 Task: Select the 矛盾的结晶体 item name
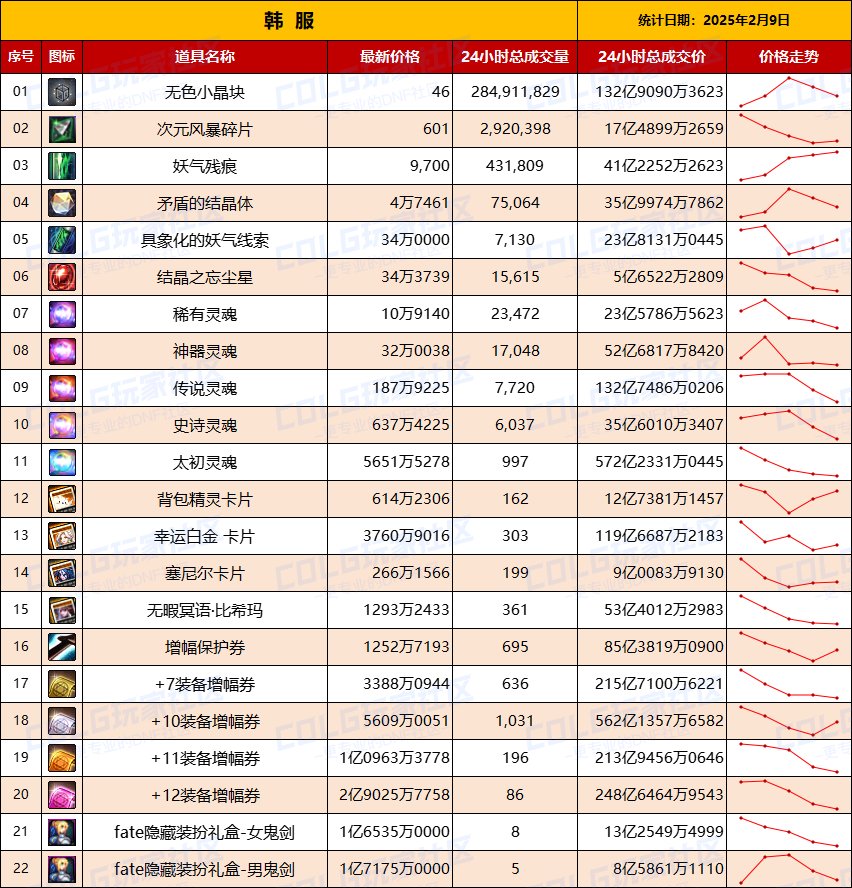[x=205, y=203]
